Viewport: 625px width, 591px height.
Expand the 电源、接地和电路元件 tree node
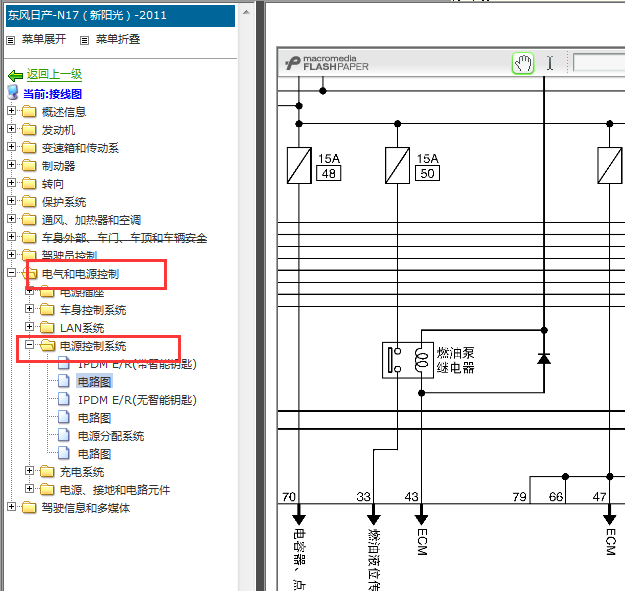[29, 488]
